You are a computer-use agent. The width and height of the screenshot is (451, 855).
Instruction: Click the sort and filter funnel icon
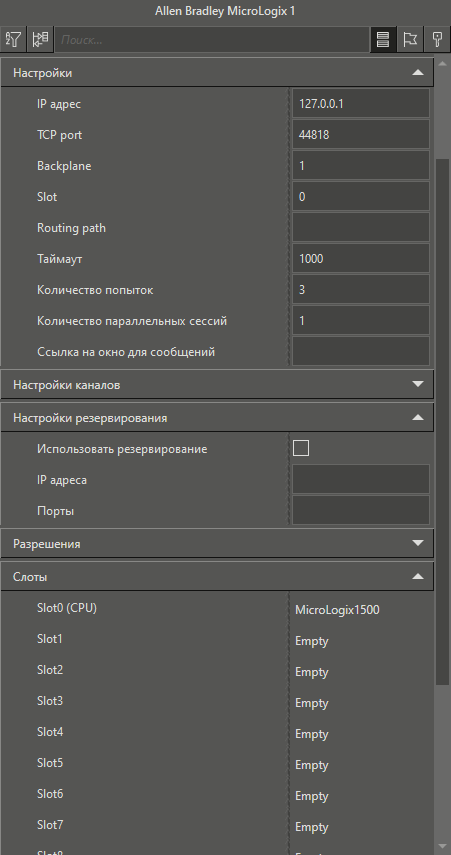(13, 39)
